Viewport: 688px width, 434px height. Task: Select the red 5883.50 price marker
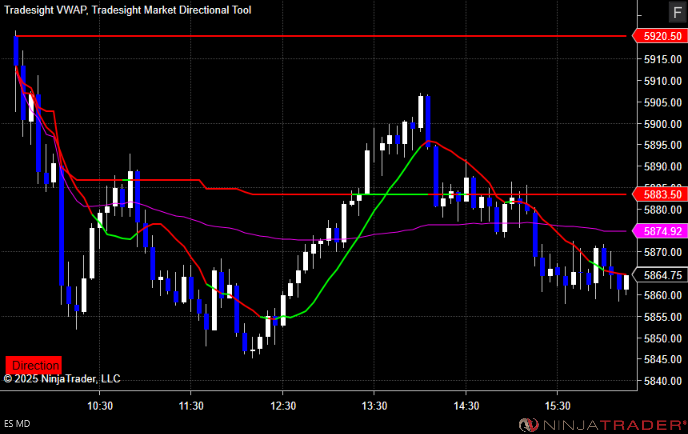click(659, 194)
